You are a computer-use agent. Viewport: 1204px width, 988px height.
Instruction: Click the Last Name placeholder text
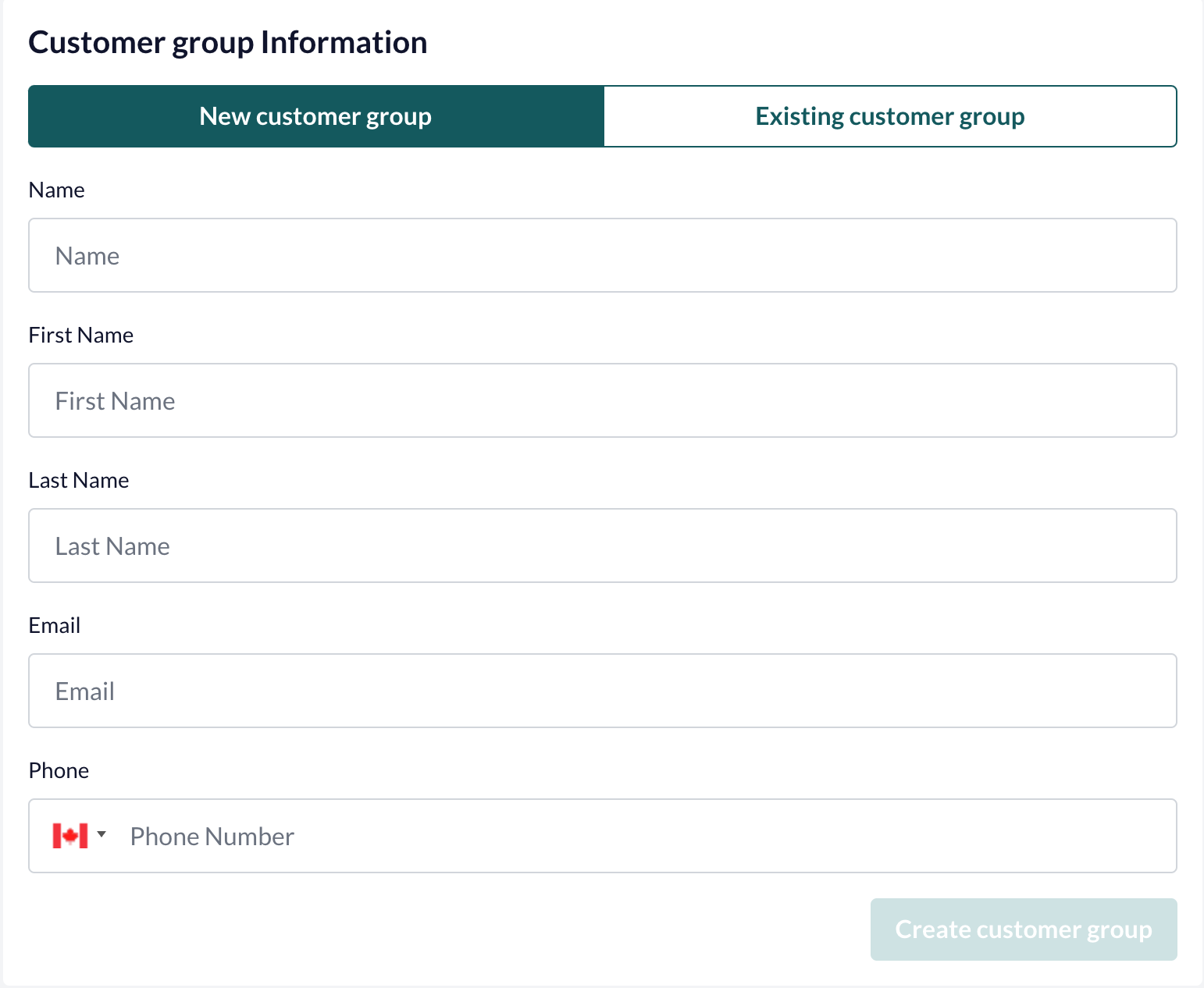(x=112, y=546)
